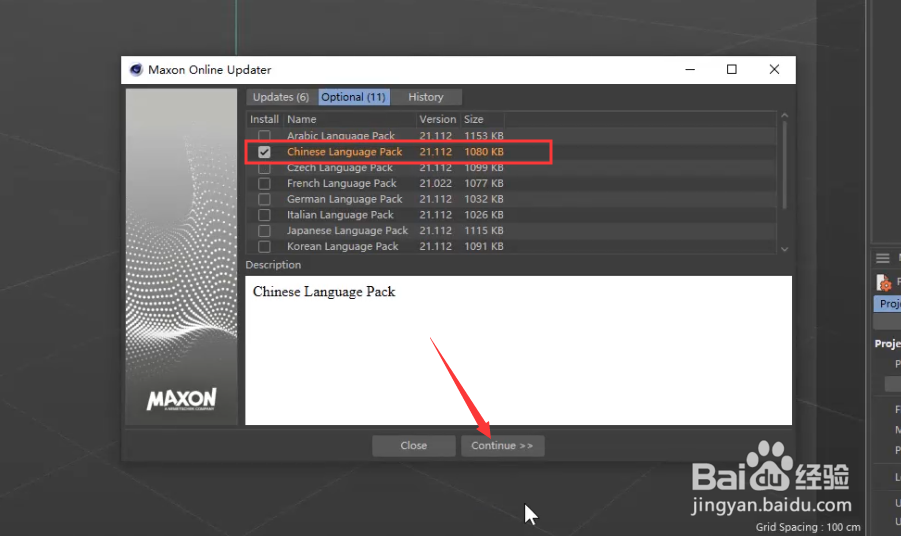Click the 1115 KB size cell
Image resolution: width=901 pixels, height=536 pixels.
pos(484,230)
